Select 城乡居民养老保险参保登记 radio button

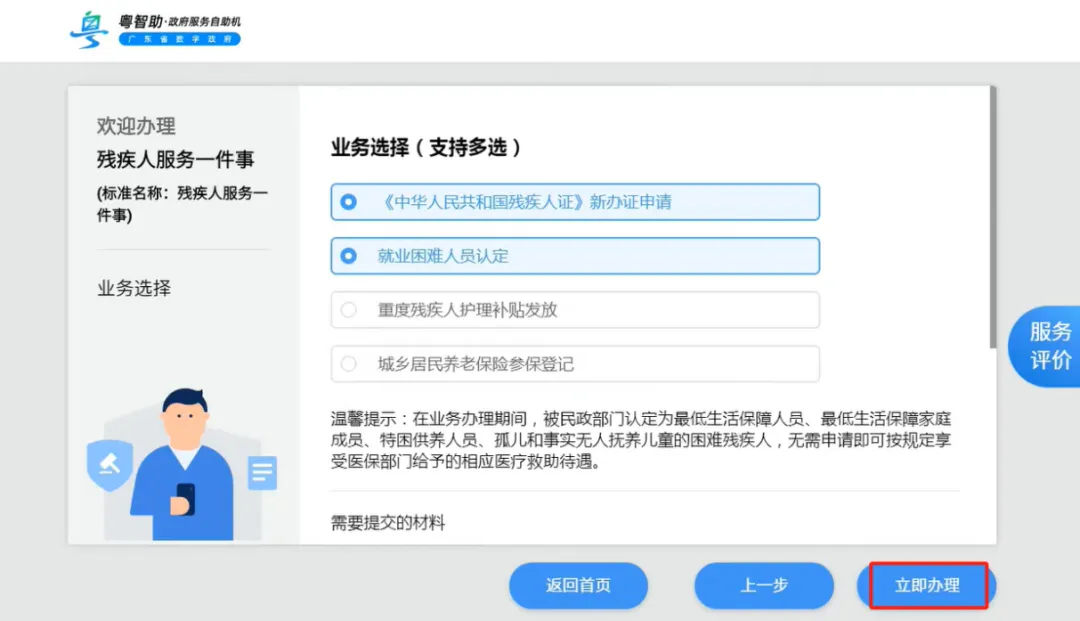349,364
